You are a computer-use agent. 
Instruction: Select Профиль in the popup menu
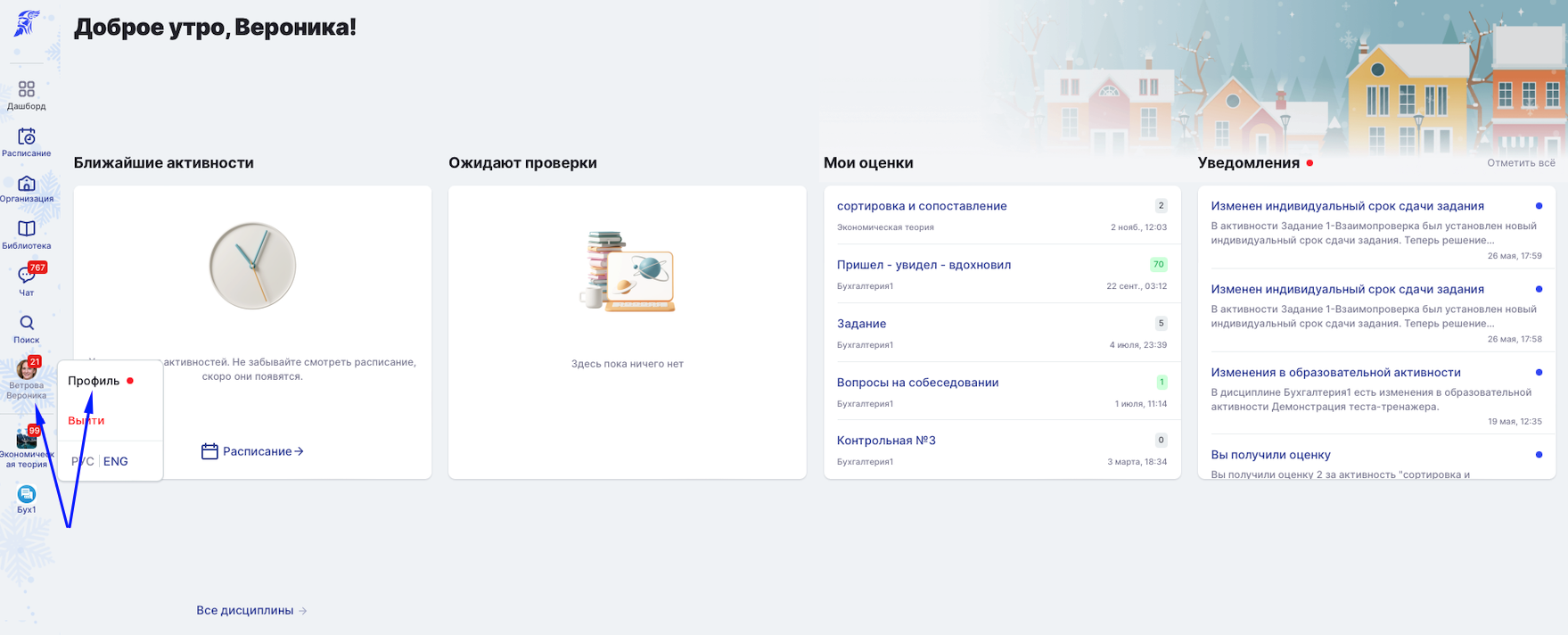[94, 381]
